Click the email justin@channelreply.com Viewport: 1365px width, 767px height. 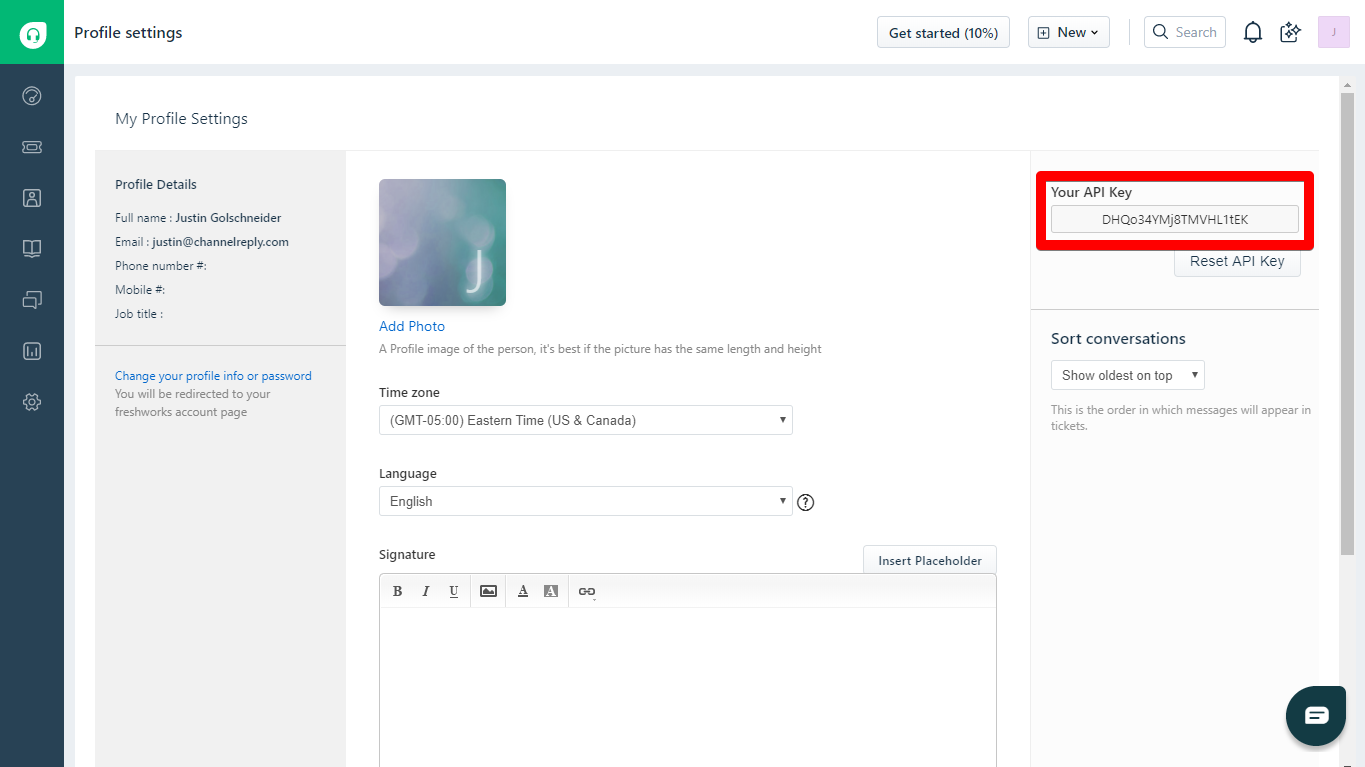(x=221, y=242)
